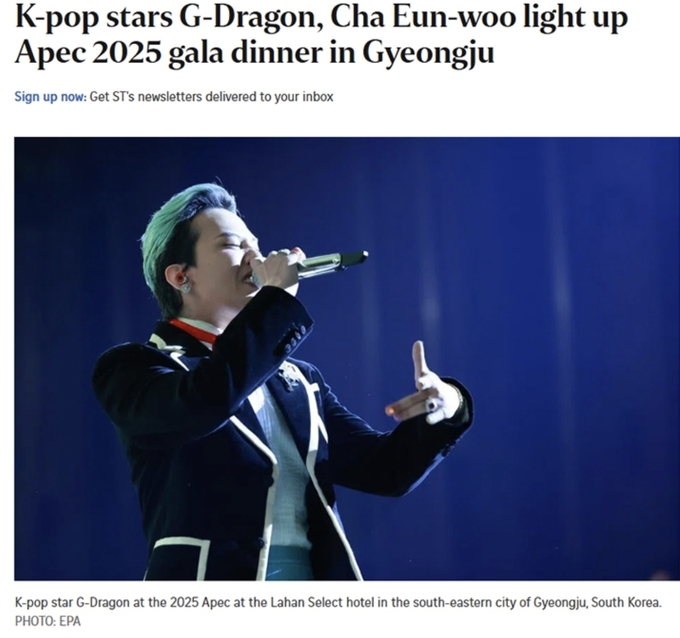680x638 pixels.
Task: Click the photo caption text below the image
Action: click(x=338, y=602)
